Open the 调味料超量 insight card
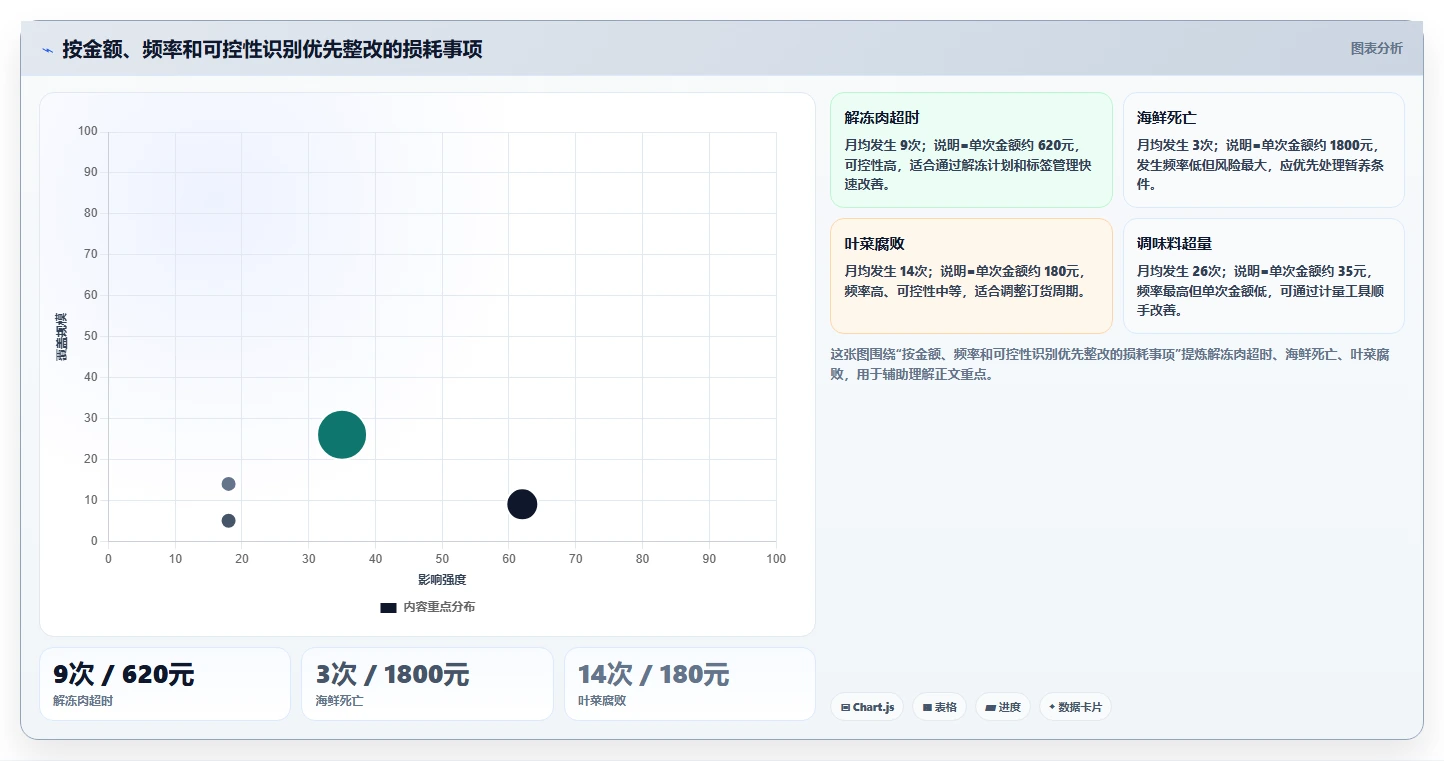 [1264, 276]
